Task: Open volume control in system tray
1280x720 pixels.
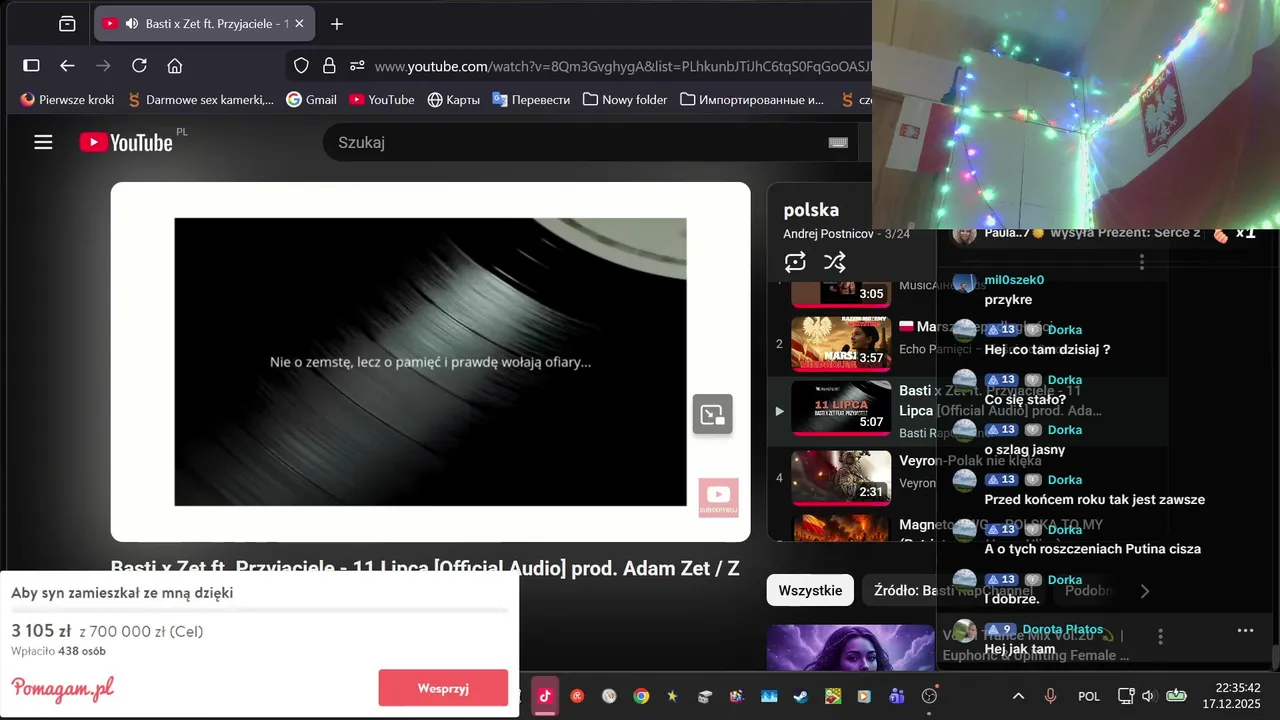Action: point(1148,696)
